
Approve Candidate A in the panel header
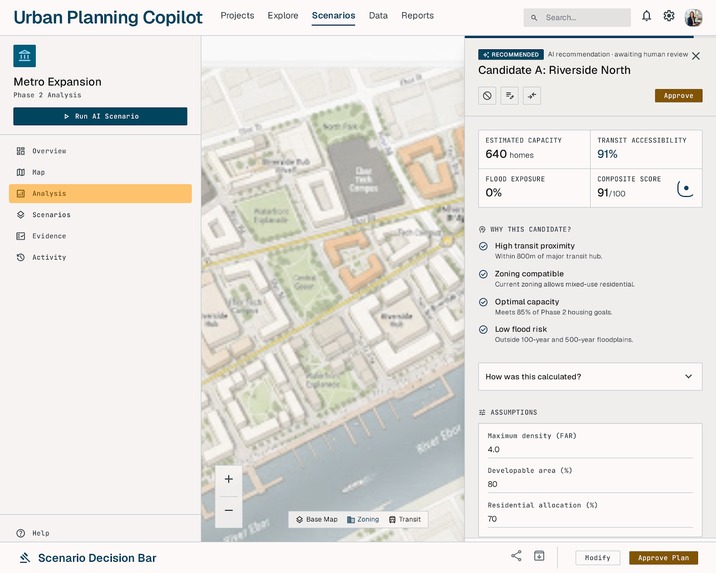679,95
